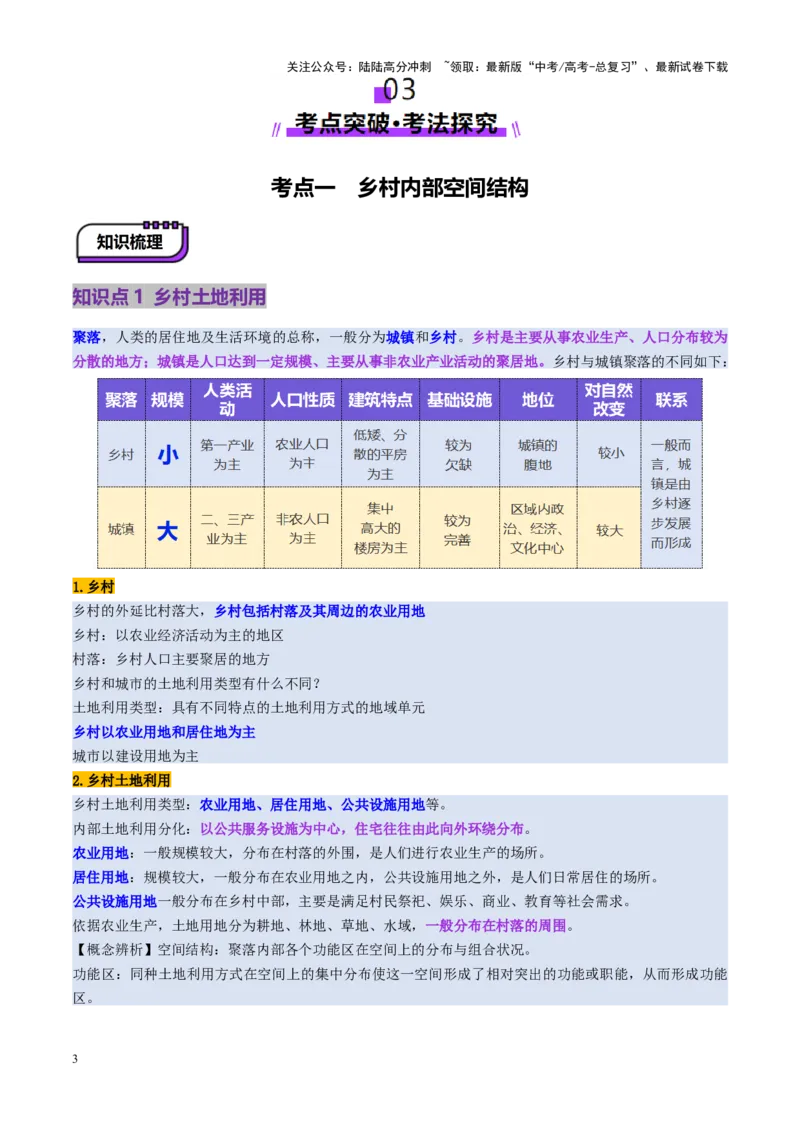
Task: Click the "知识梳理" label box
Action: click(x=131, y=242)
